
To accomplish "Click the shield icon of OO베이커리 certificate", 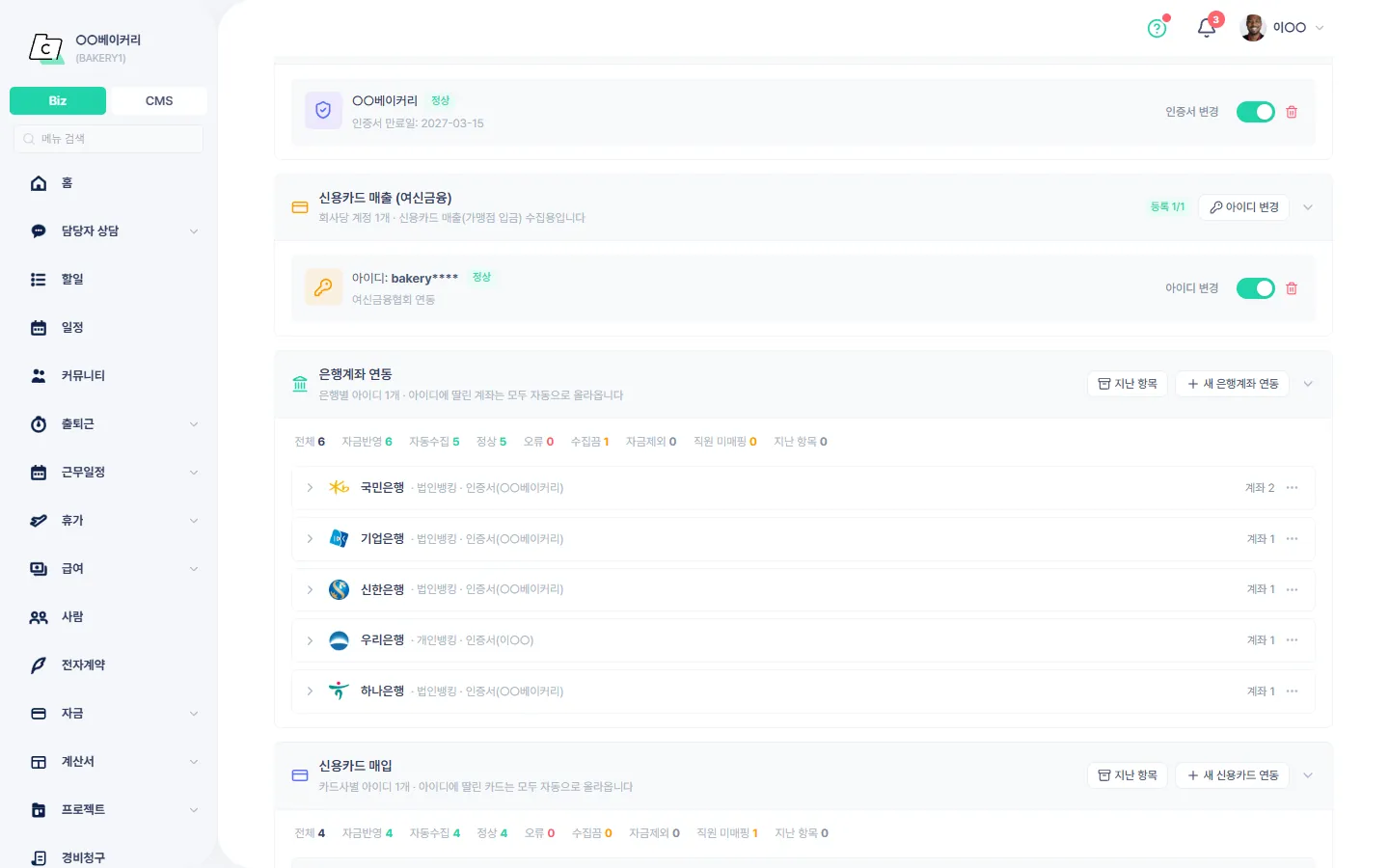I will [323, 111].
